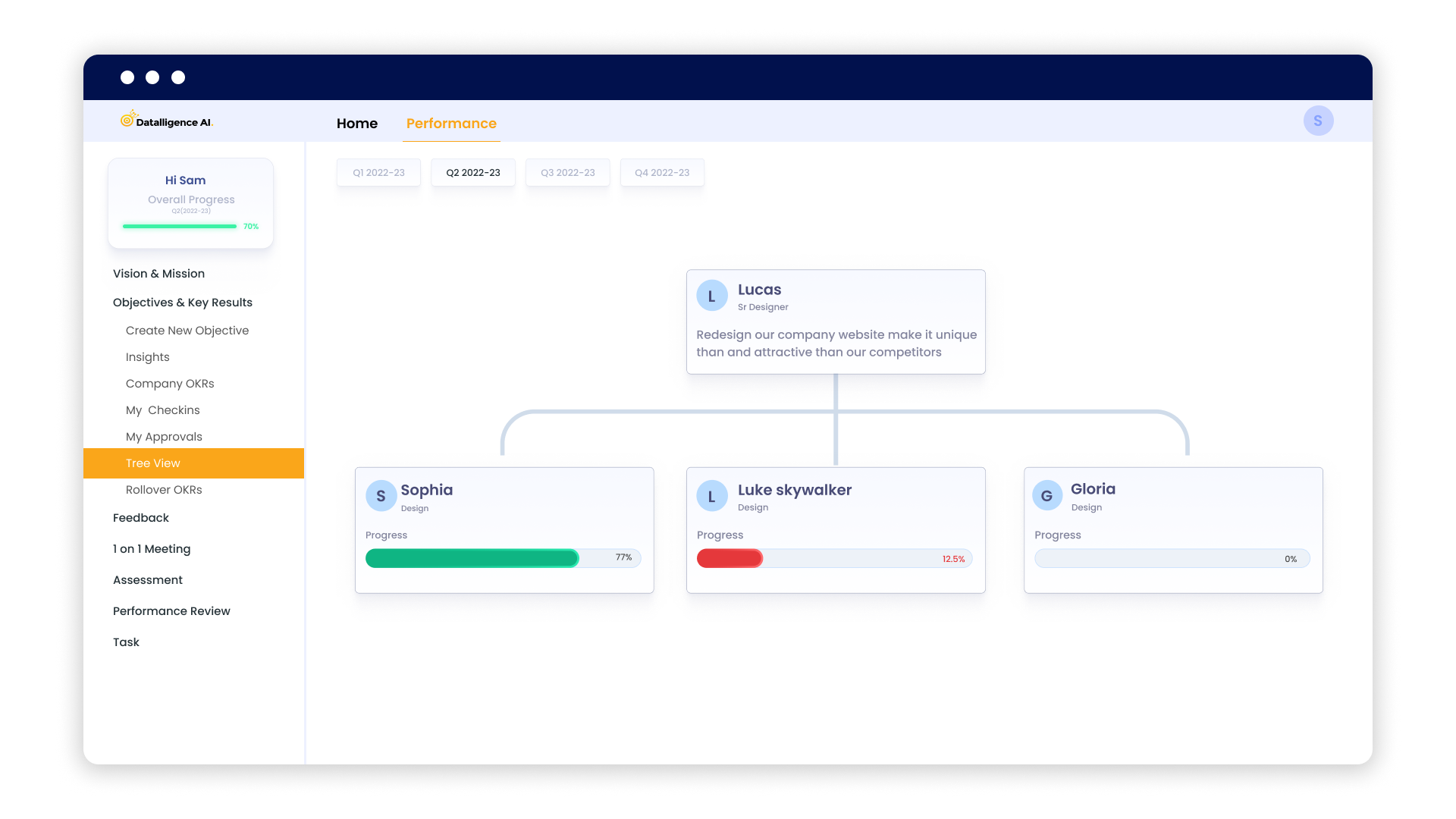Select the Q3 2022-23 quarter filter
This screenshot has height=819, width=1456.
coord(567,172)
